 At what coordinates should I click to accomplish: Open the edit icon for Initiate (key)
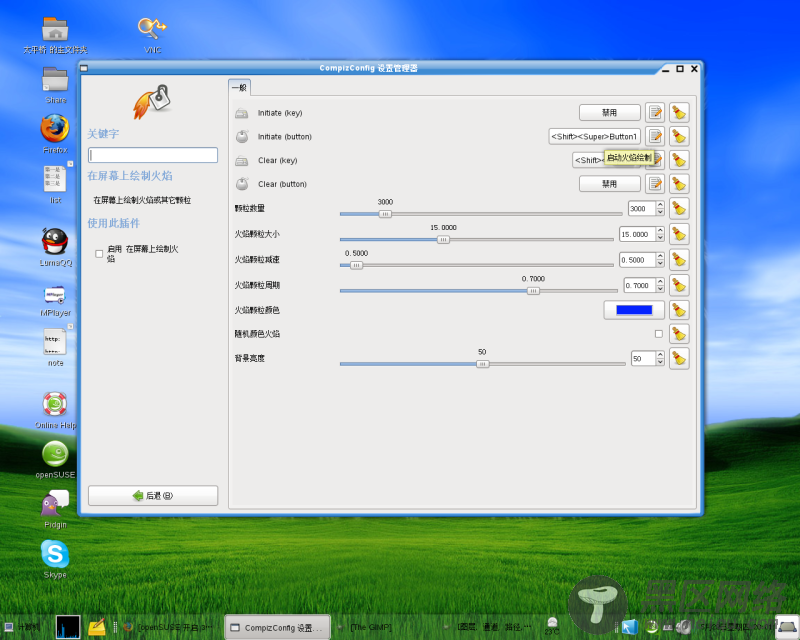[655, 112]
